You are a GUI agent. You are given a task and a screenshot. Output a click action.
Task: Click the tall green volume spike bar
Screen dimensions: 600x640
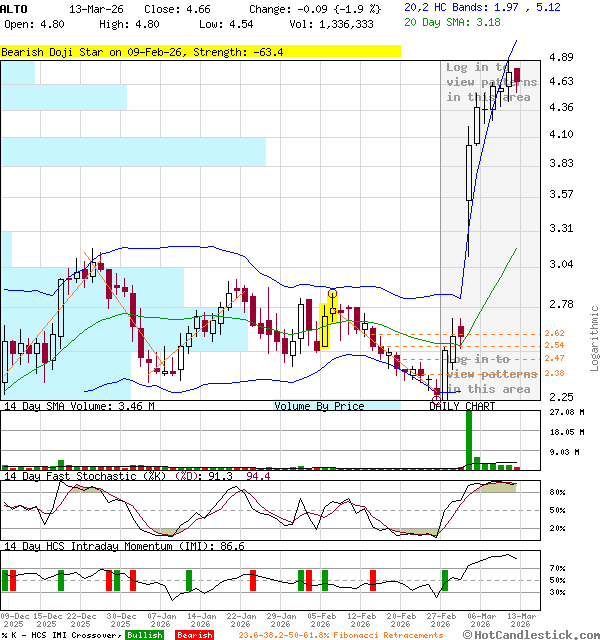click(x=468, y=438)
